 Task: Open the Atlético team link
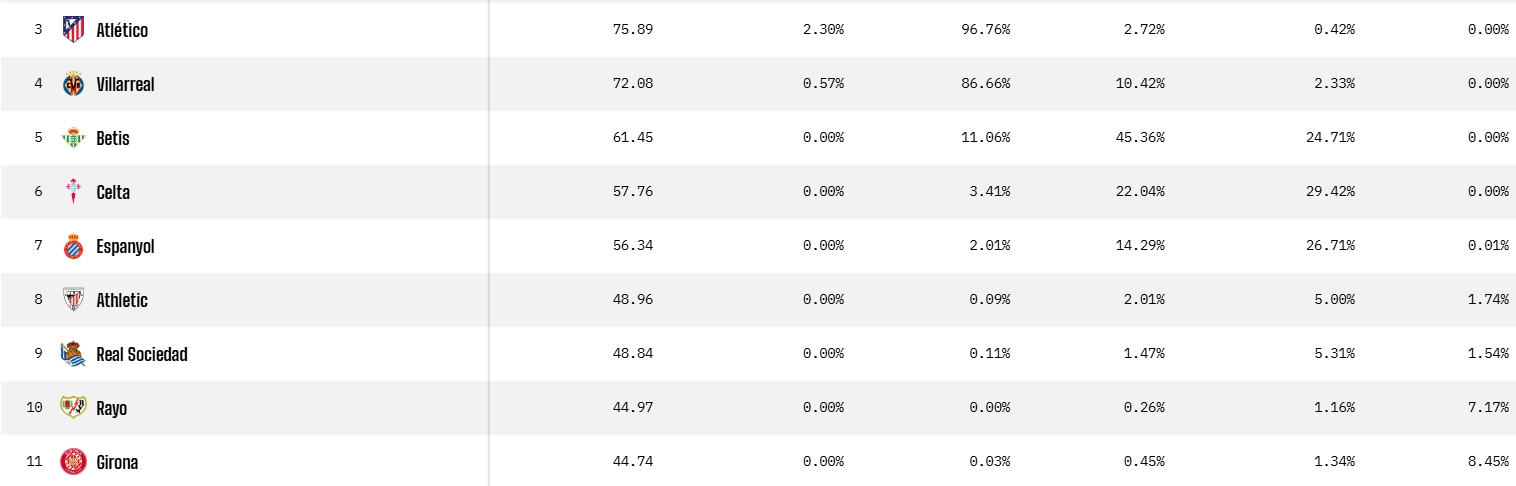tap(122, 30)
